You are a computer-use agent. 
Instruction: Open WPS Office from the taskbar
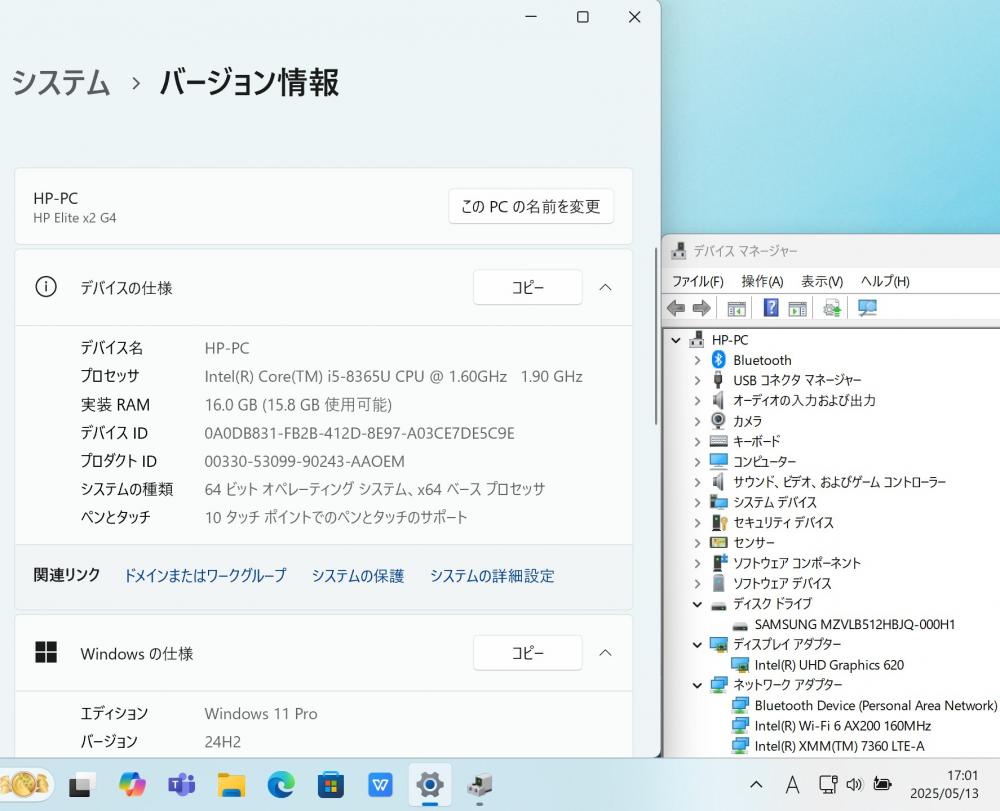[380, 785]
